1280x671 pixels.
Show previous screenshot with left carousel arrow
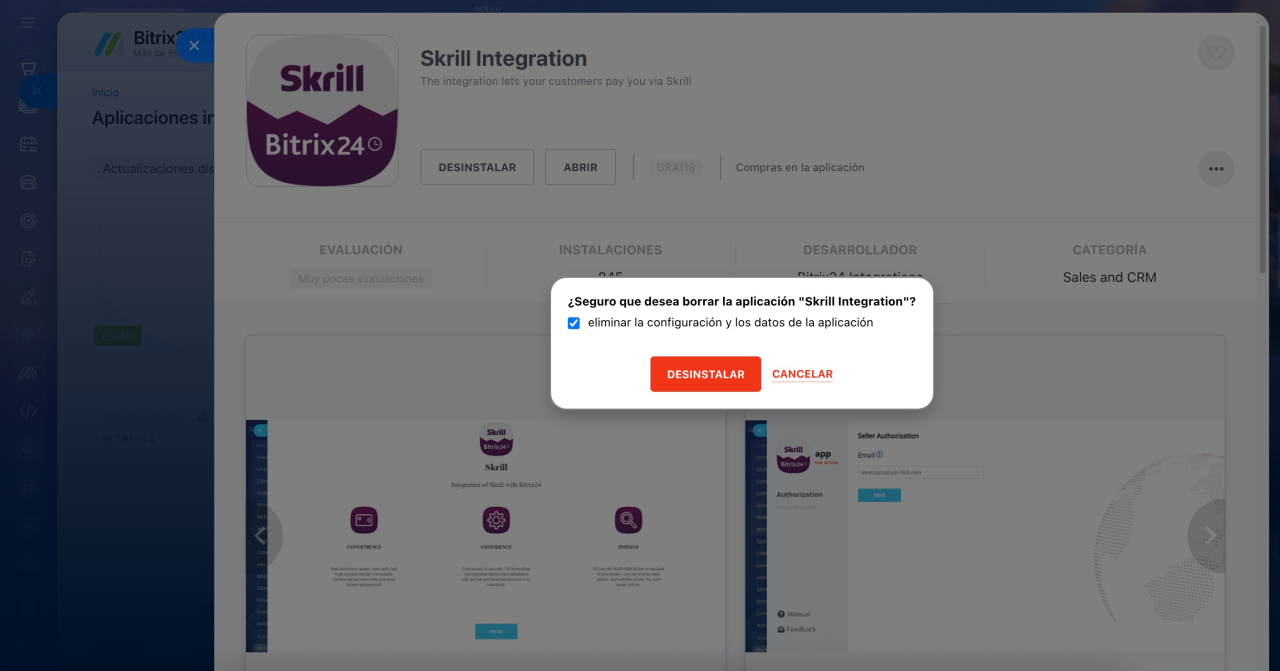[x=260, y=535]
